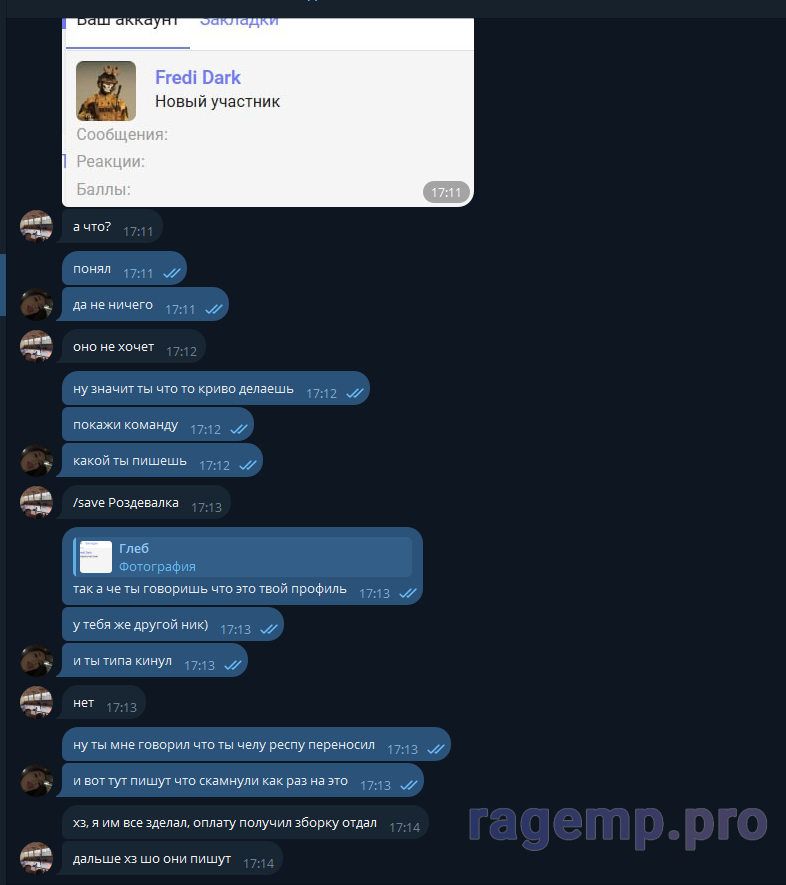
Task: Click the replied photo thumbnail from Глеб
Action: point(96,557)
